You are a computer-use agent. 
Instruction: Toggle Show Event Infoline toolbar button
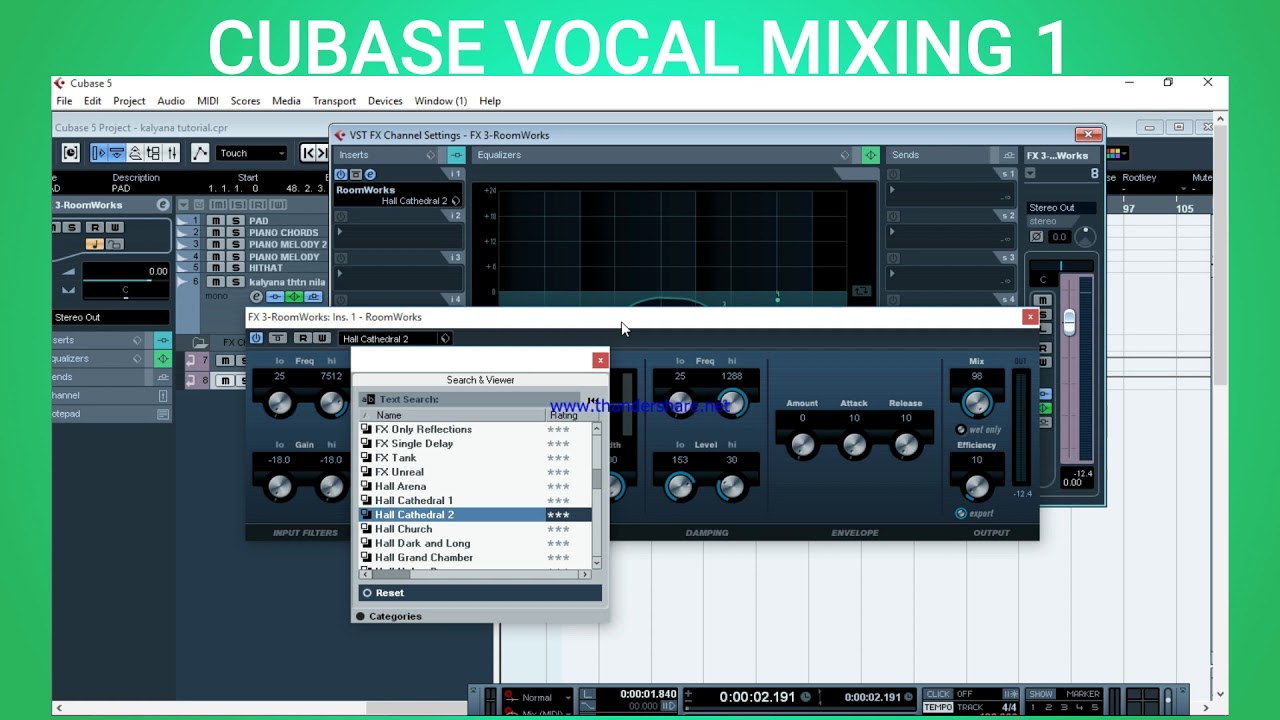point(117,153)
